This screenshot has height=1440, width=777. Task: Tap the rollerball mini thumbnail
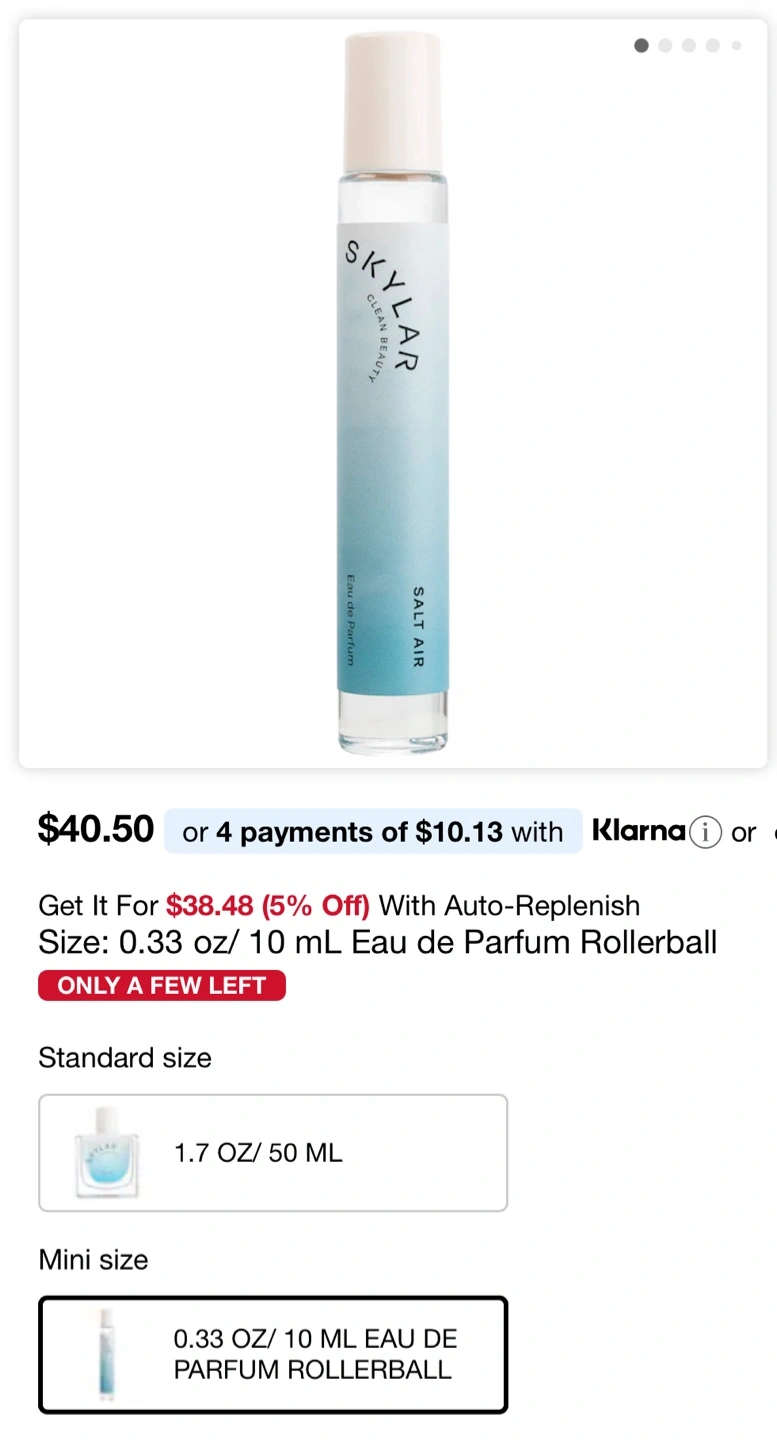(106, 1355)
